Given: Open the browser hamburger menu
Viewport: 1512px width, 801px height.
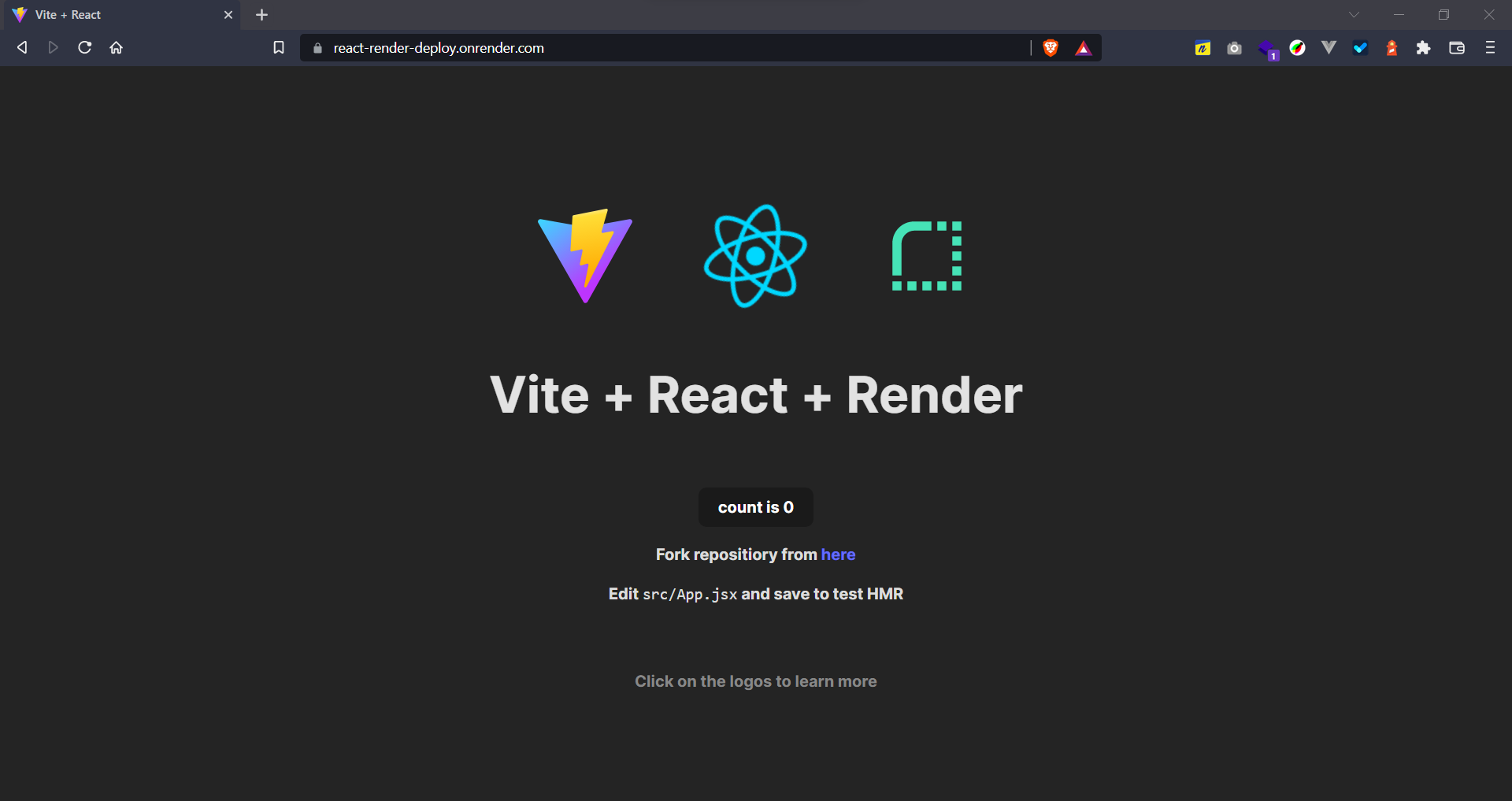Looking at the screenshot, I should 1490,47.
